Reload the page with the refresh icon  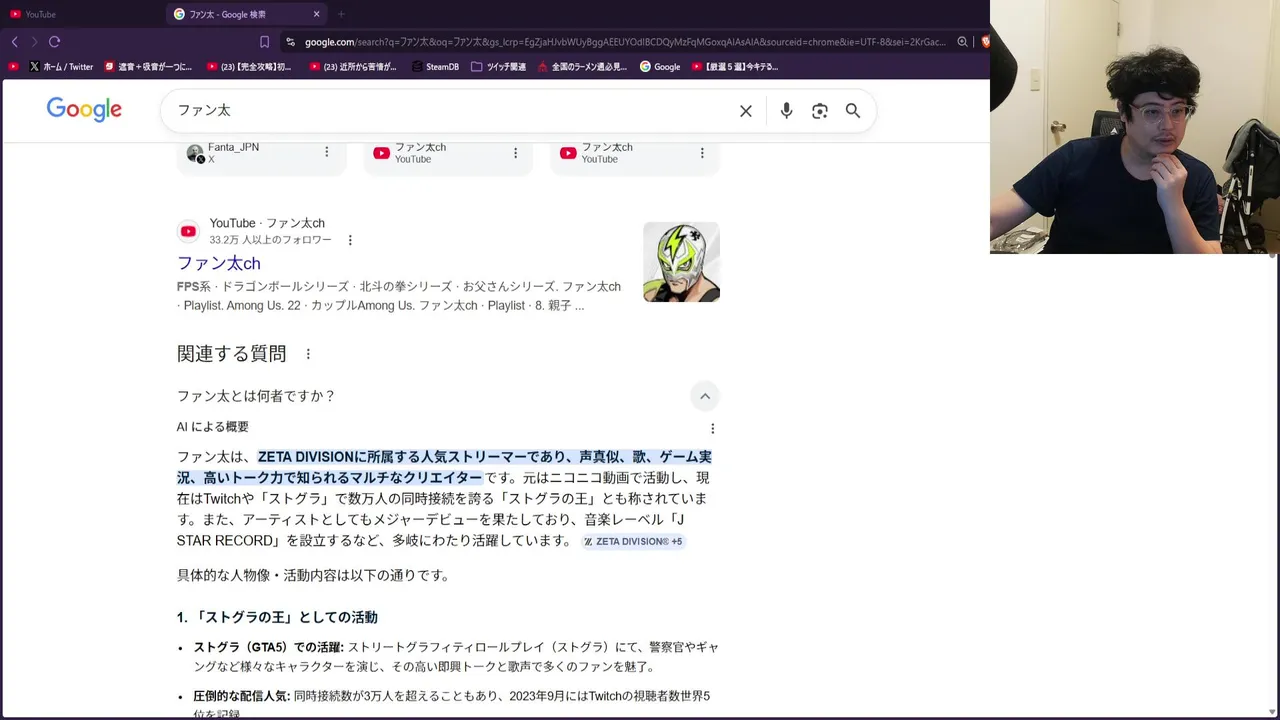click(55, 42)
